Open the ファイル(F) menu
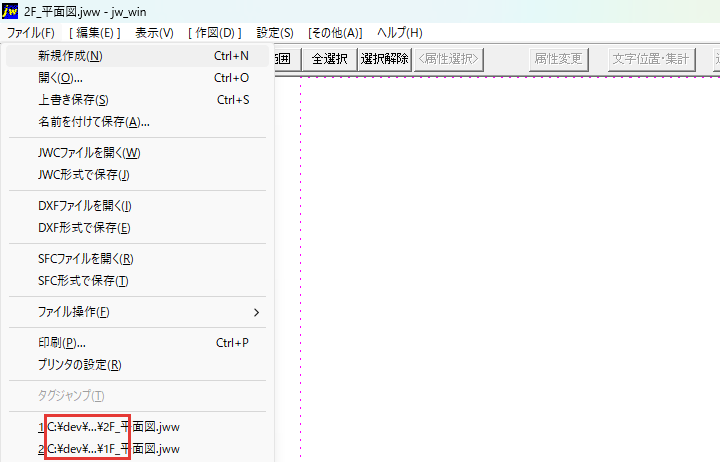Viewport: 720px width, 462px height. (x=30, y=33)
